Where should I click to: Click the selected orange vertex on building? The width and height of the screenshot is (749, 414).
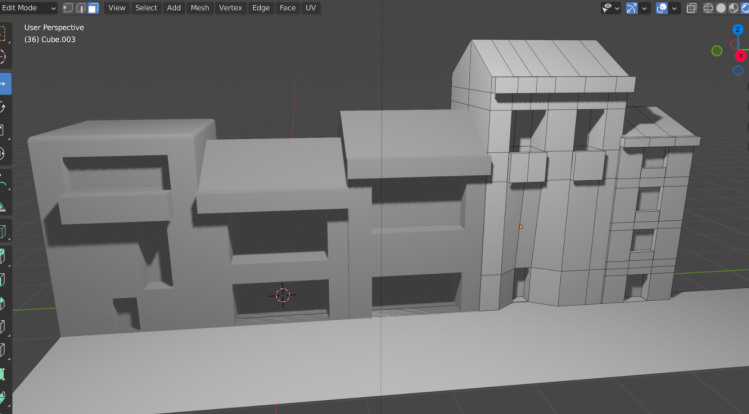click(x=521, y=227)
